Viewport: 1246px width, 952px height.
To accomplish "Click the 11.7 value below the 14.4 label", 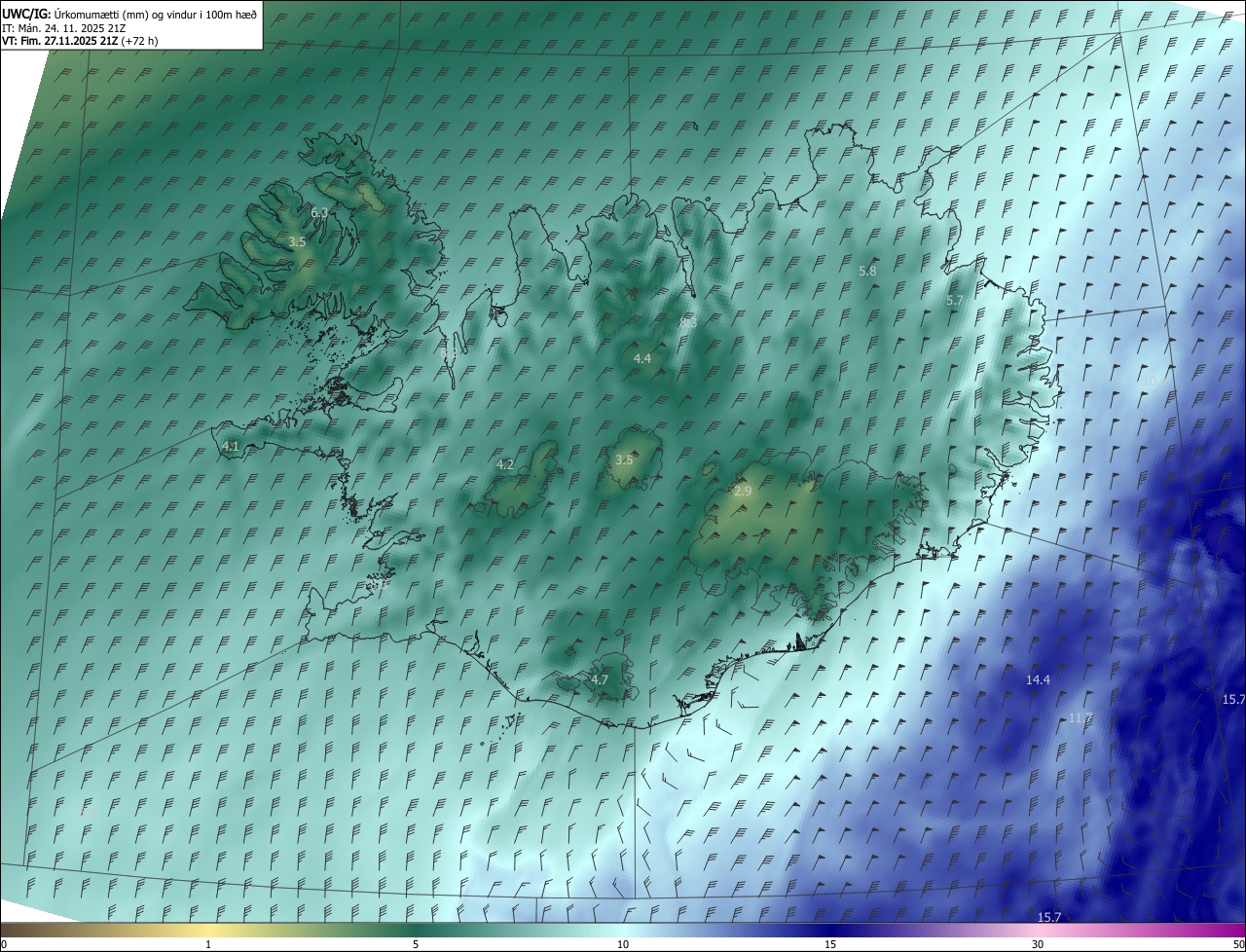I will point(1081,717).
